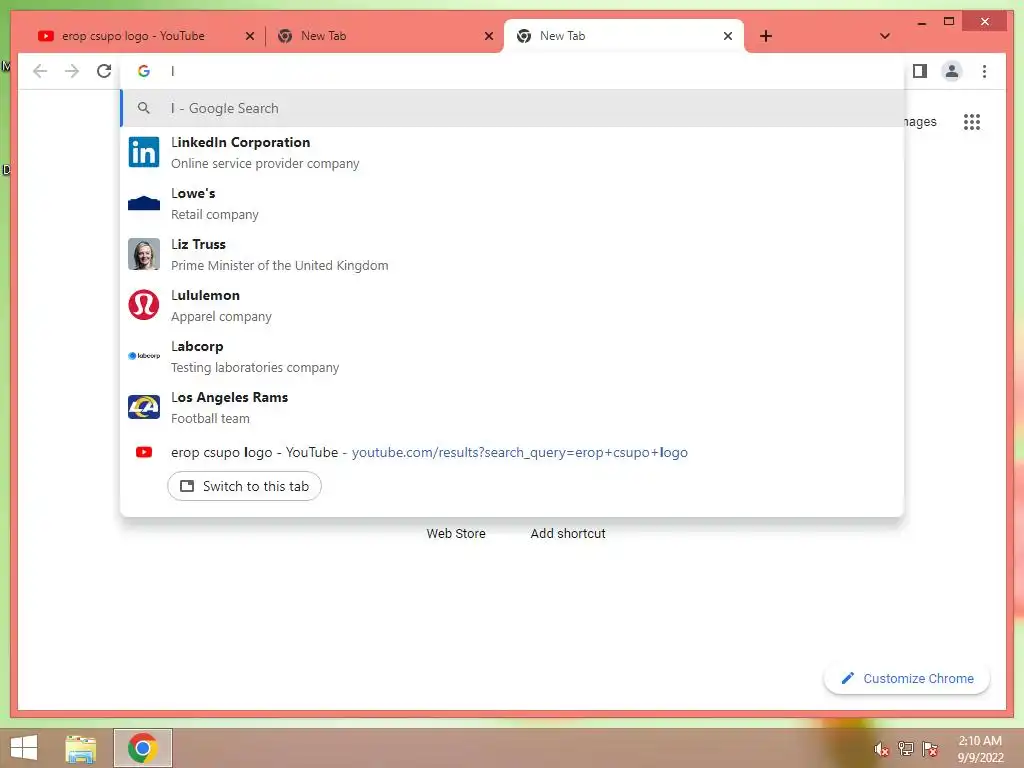Click the magnifier icon in search suggestion
Screen dimensions: 1024x768
click(144, 108)
